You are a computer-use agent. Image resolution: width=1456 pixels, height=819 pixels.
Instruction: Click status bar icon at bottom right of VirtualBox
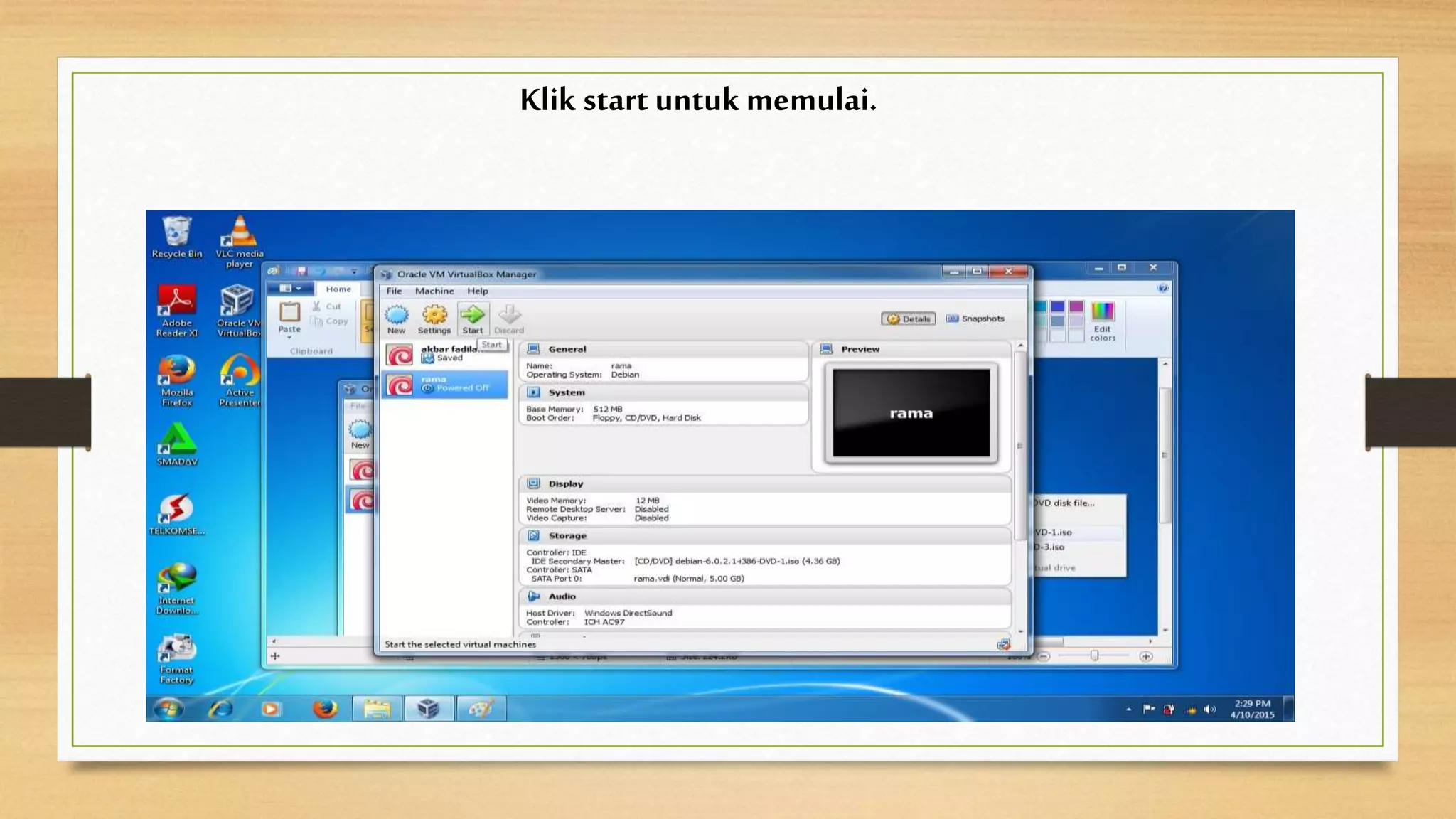tap(1003, 644)
